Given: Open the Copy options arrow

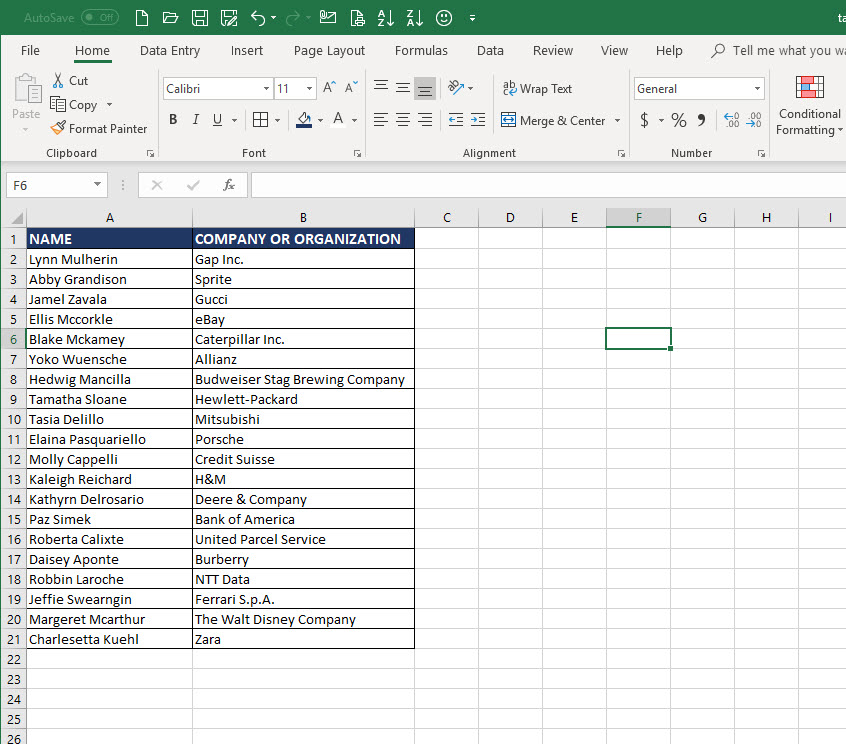Looking at the screenshot, I should pyautogui.click(x=110, y=105).
